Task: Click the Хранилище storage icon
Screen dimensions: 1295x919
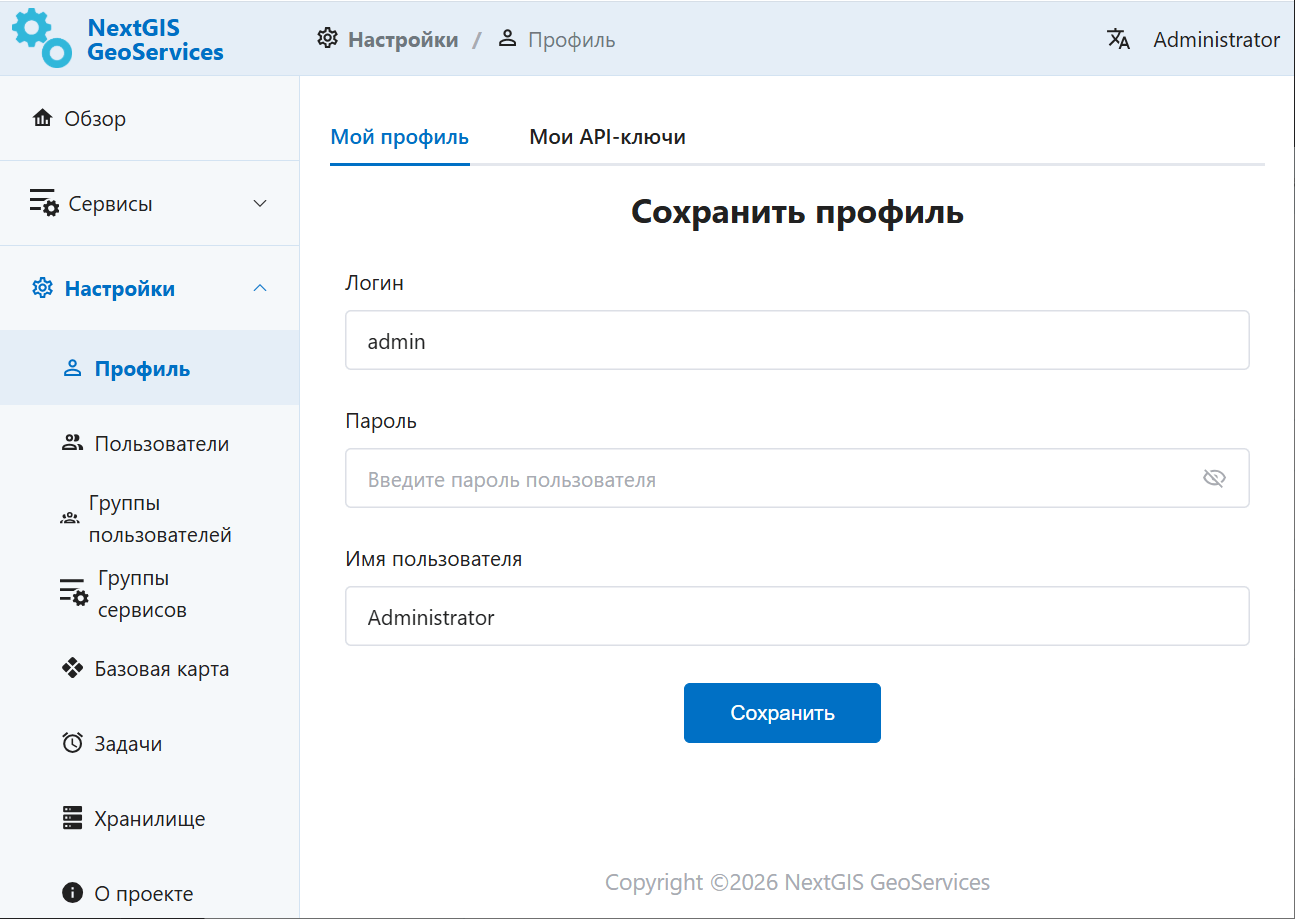Action: [x=72, y=818]
